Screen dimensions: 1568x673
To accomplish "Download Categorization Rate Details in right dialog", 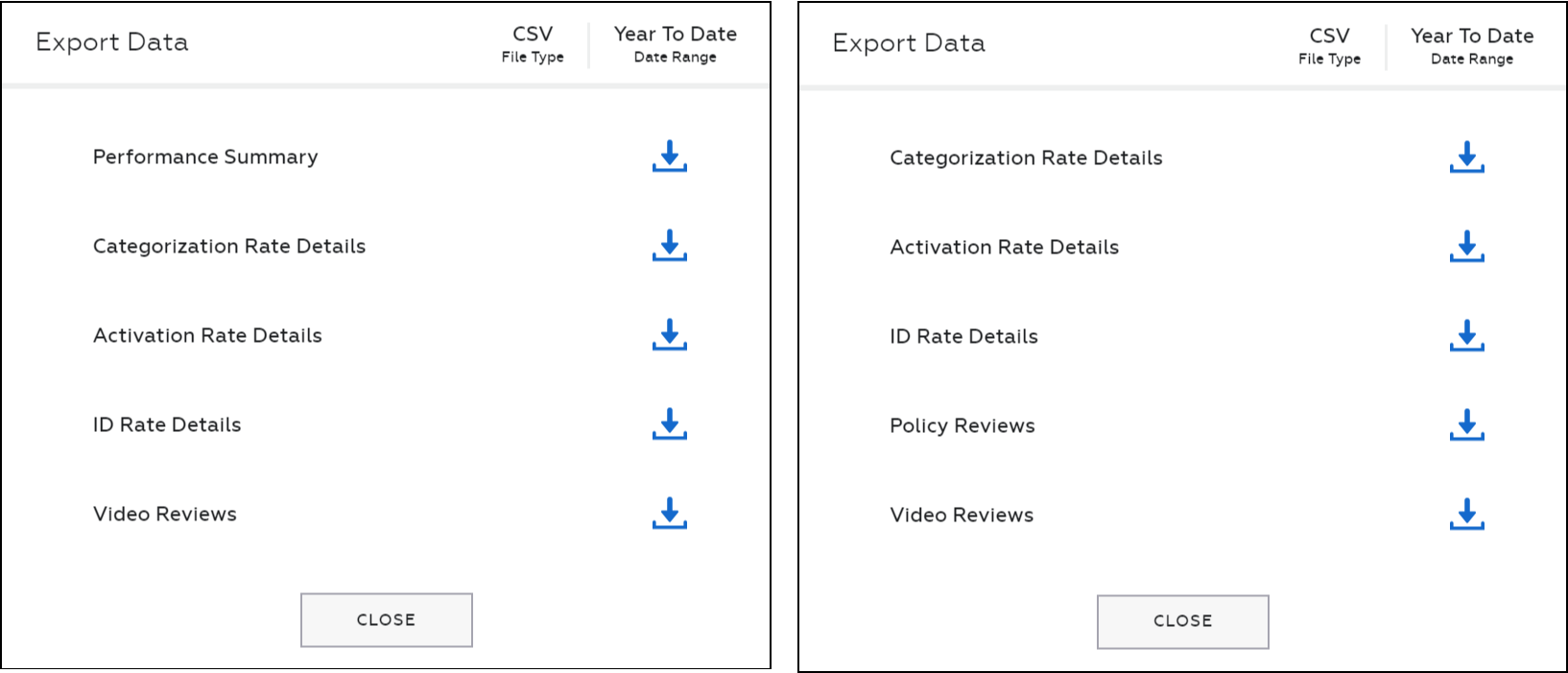I will click(x=1465, y=156).
